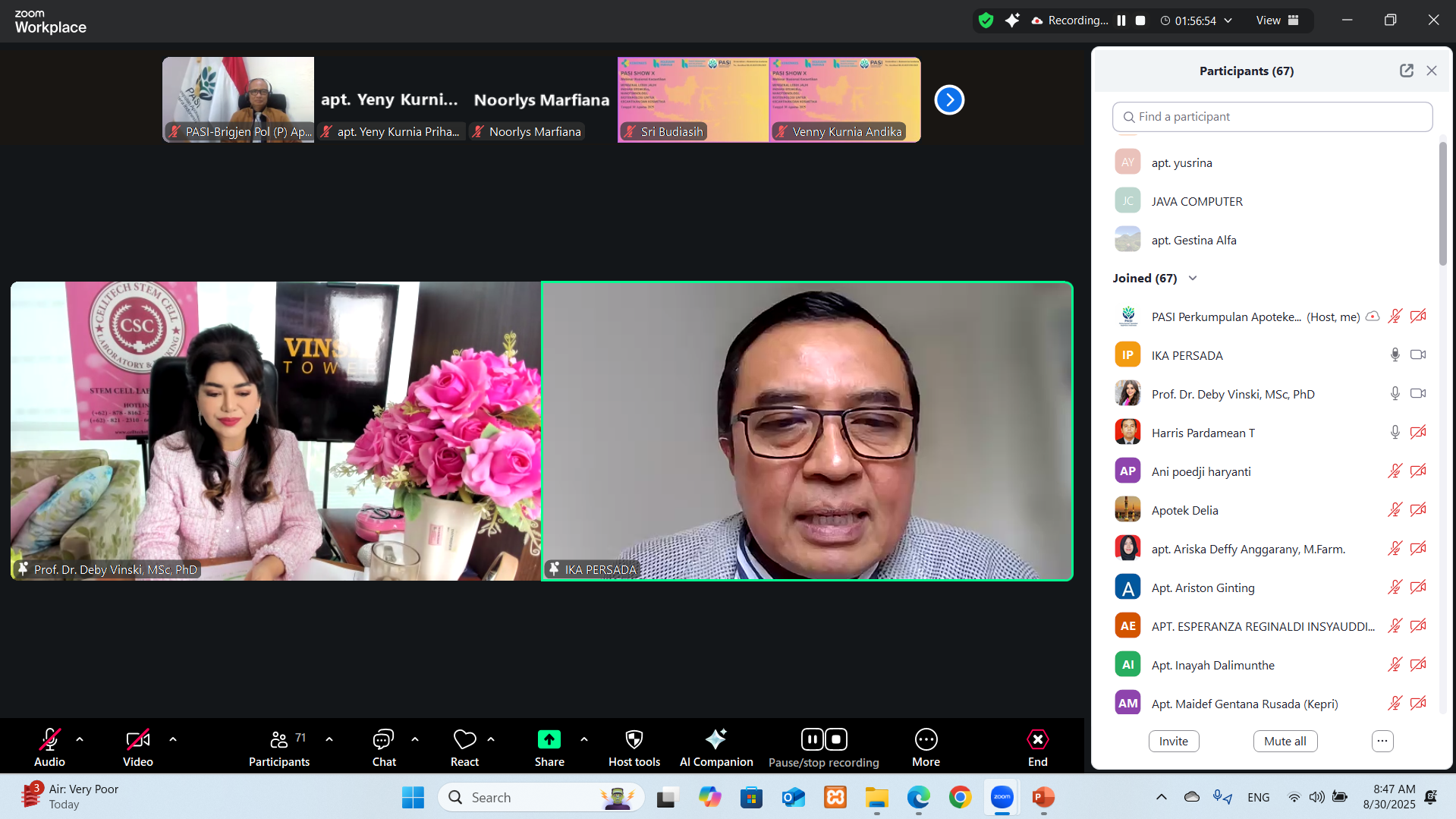1456x819 pixels.
Task: Toggle the Participants panel from toolbar
Action: point(279,748)
